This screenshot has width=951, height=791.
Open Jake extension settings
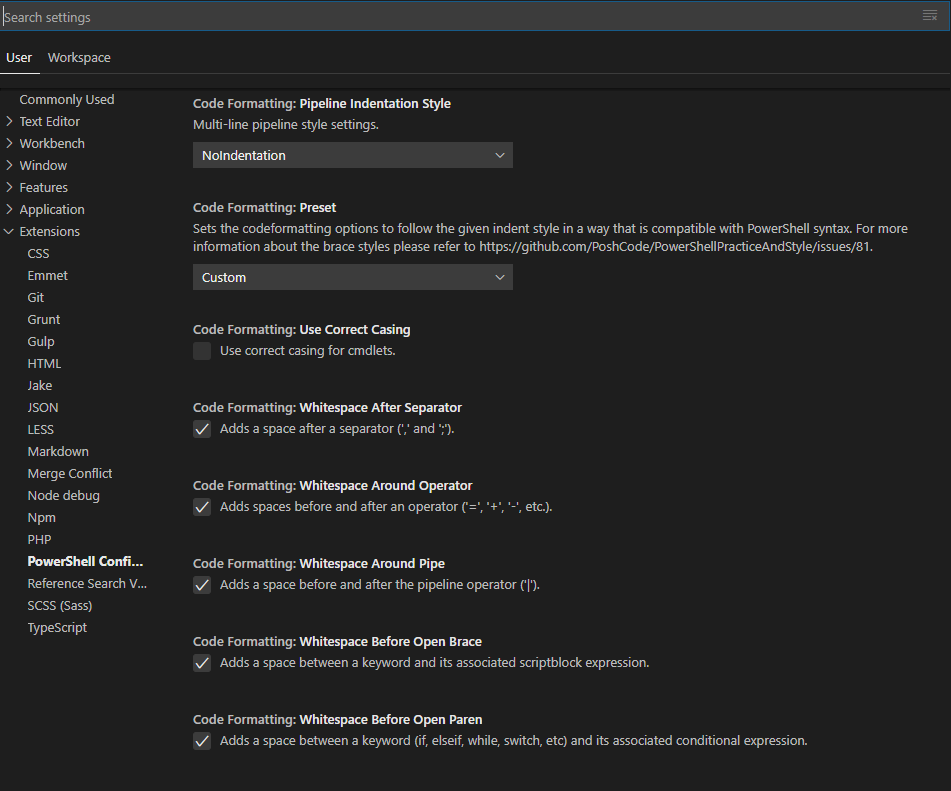click(39, 385)
